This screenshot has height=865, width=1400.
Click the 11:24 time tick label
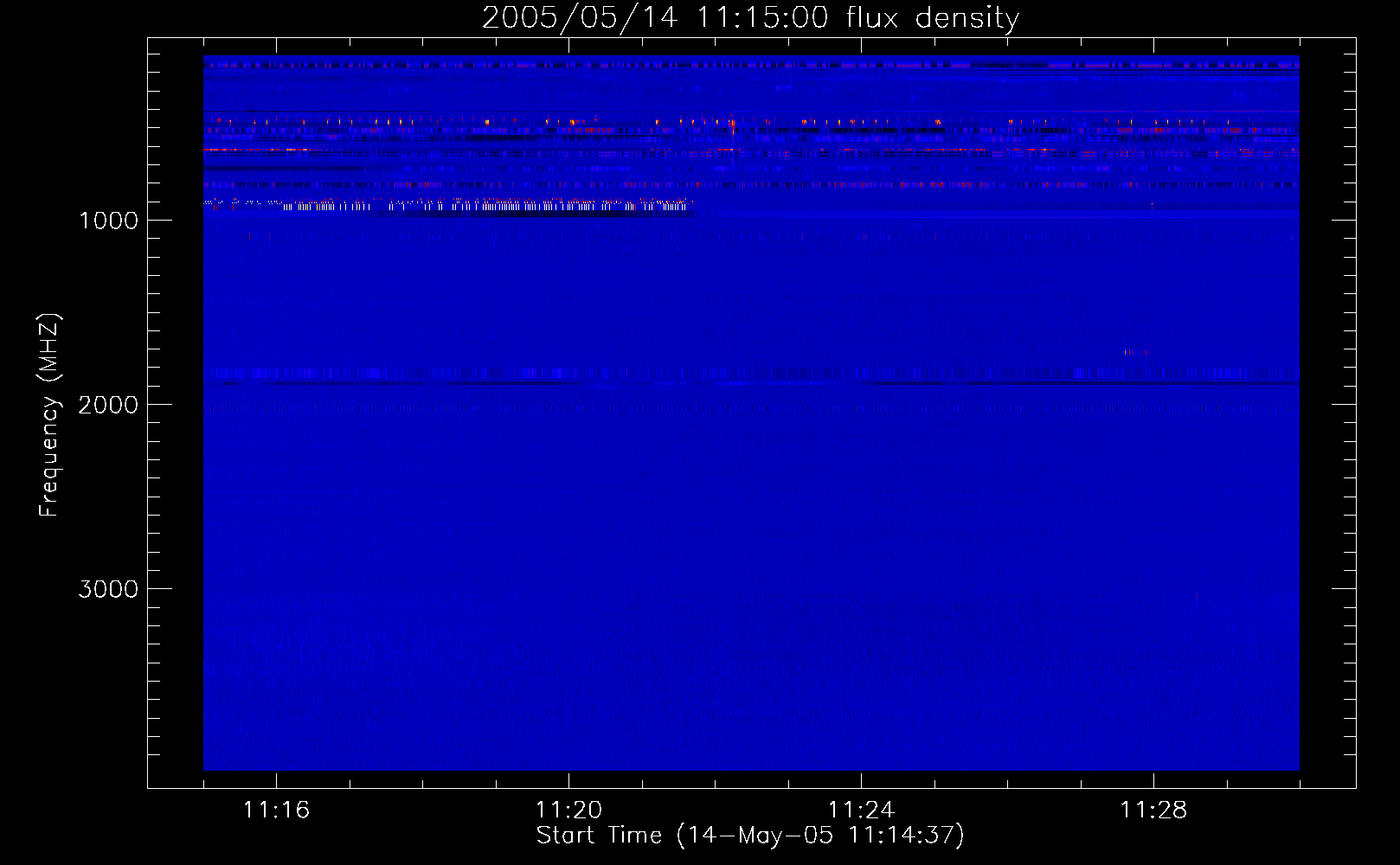(861, 810)
